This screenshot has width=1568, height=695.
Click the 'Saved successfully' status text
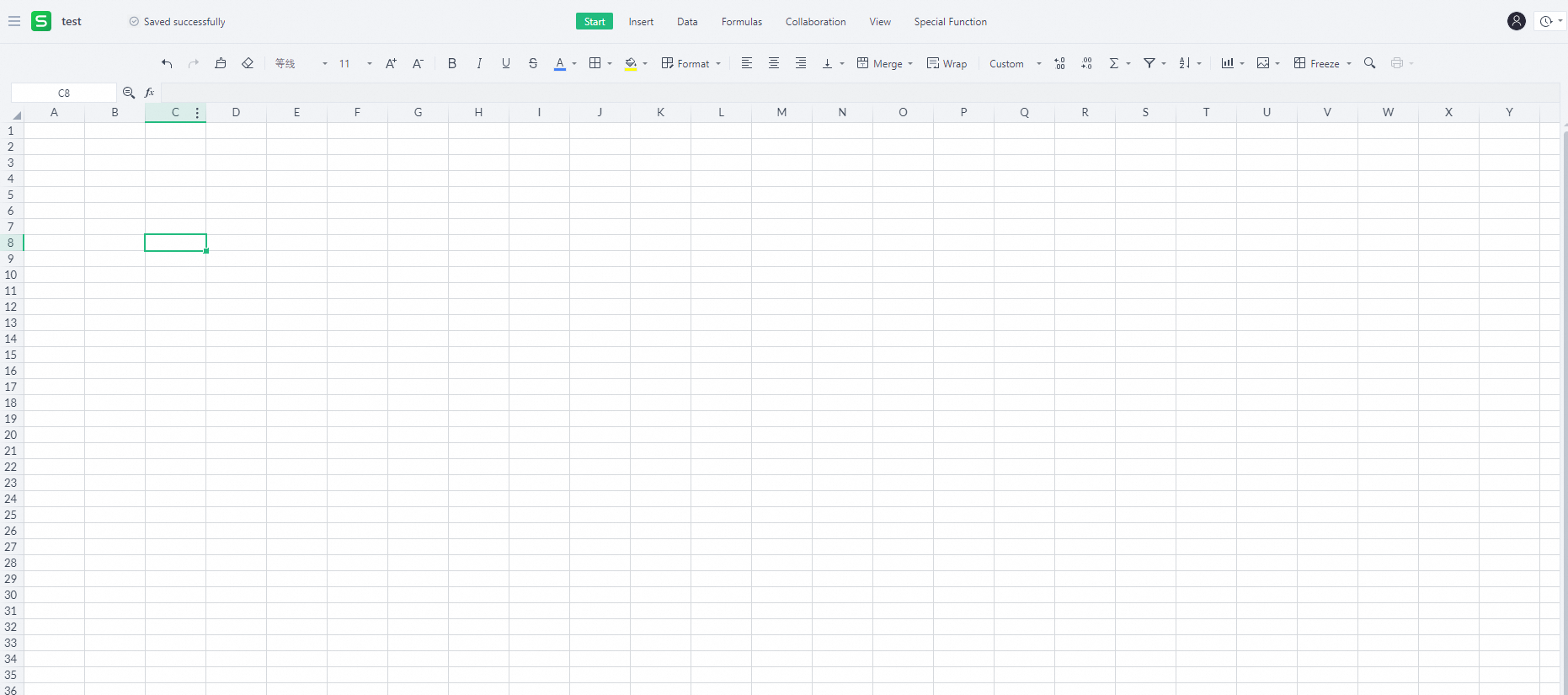(184, 22)
